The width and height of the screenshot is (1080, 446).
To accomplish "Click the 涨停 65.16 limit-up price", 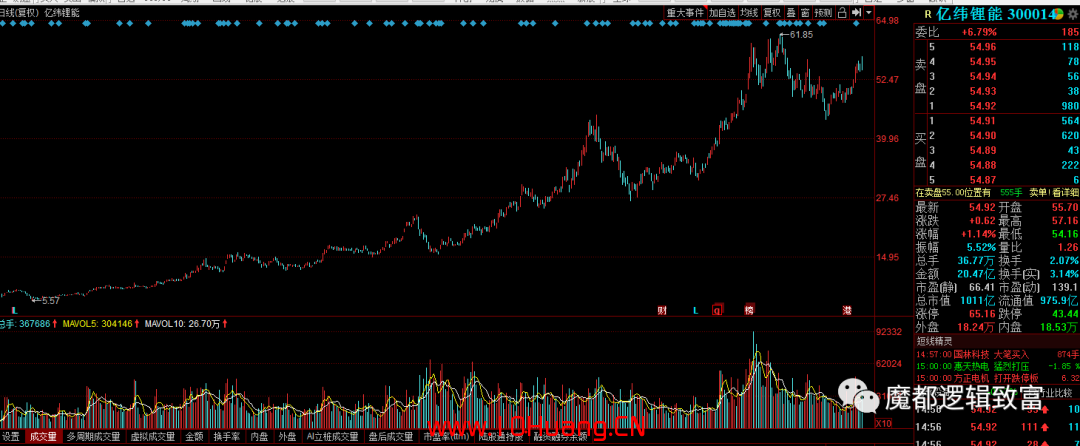I will coord(983,313).
